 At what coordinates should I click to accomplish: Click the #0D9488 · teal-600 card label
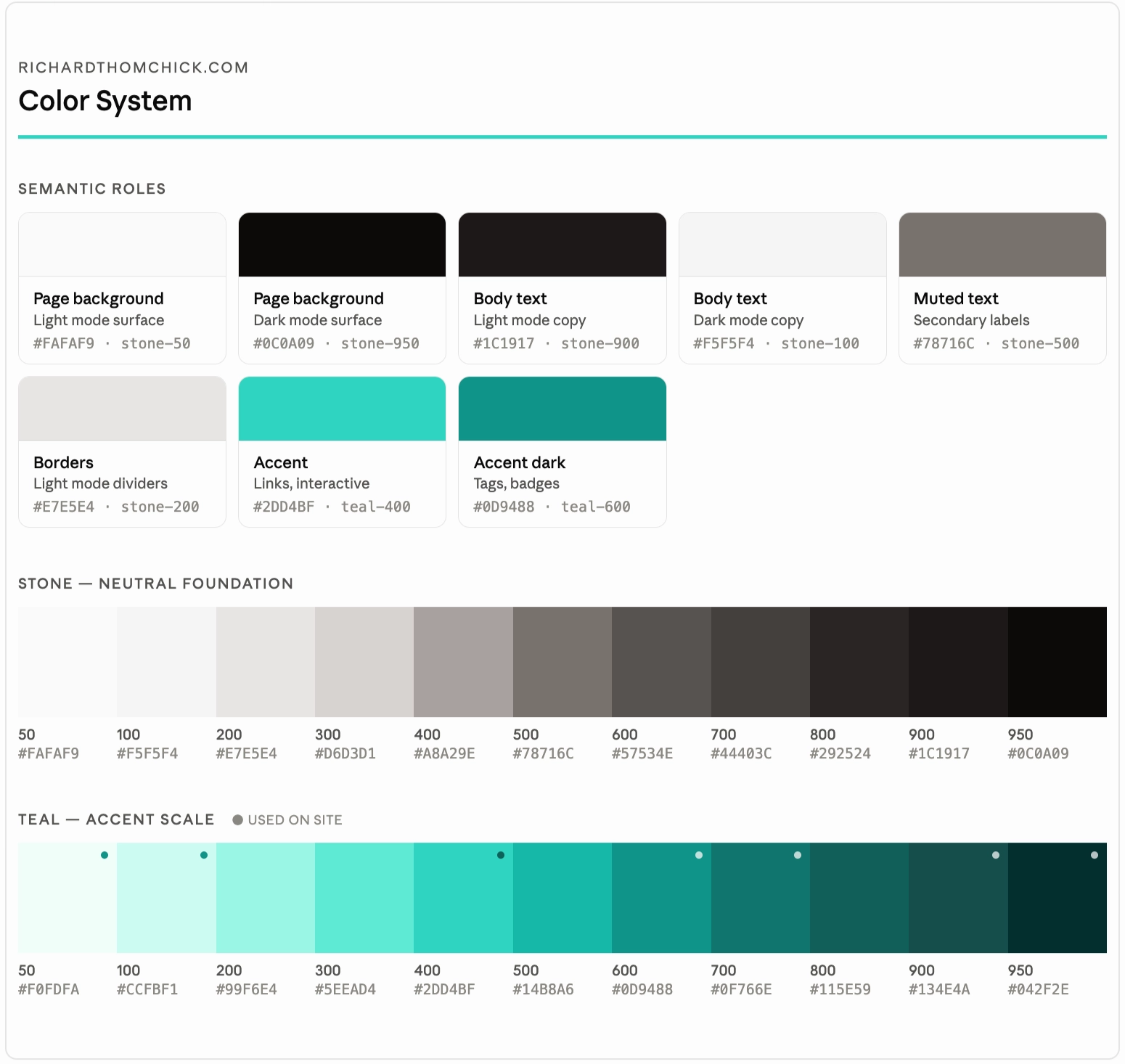(x=552, y=507)
